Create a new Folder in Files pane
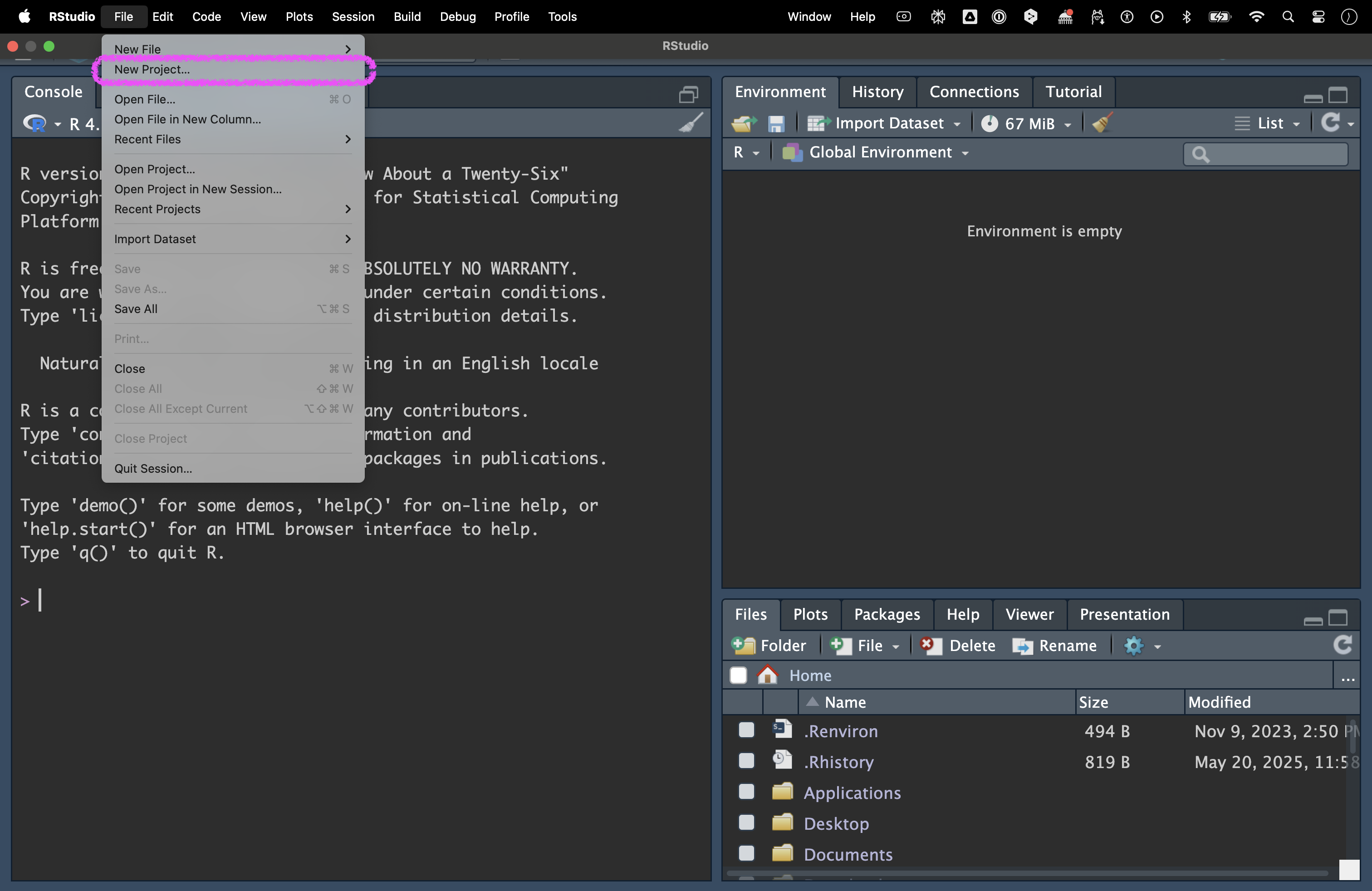This screenshot has width=1372, height=891. click(x=769, y=646)
